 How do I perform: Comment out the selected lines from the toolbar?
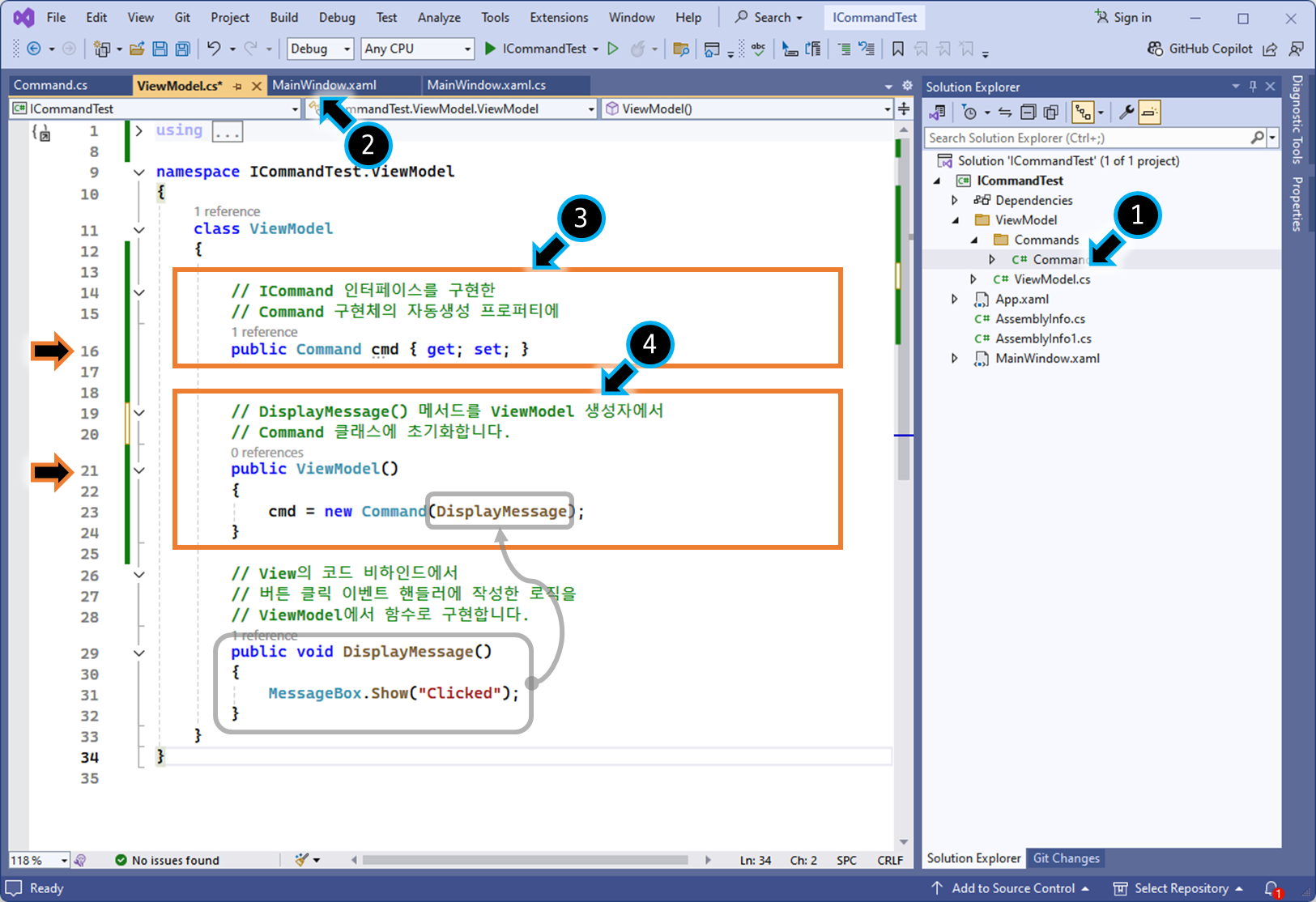[844, 49]
